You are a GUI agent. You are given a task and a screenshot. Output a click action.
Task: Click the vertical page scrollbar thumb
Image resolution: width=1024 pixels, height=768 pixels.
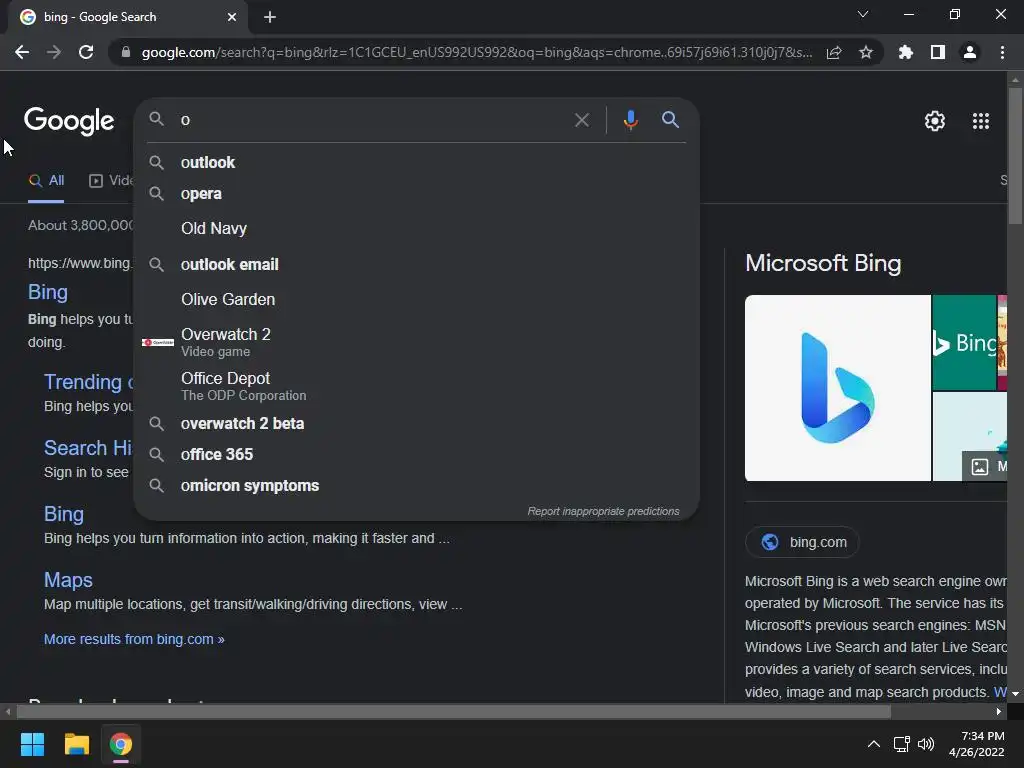[1015, 155]
